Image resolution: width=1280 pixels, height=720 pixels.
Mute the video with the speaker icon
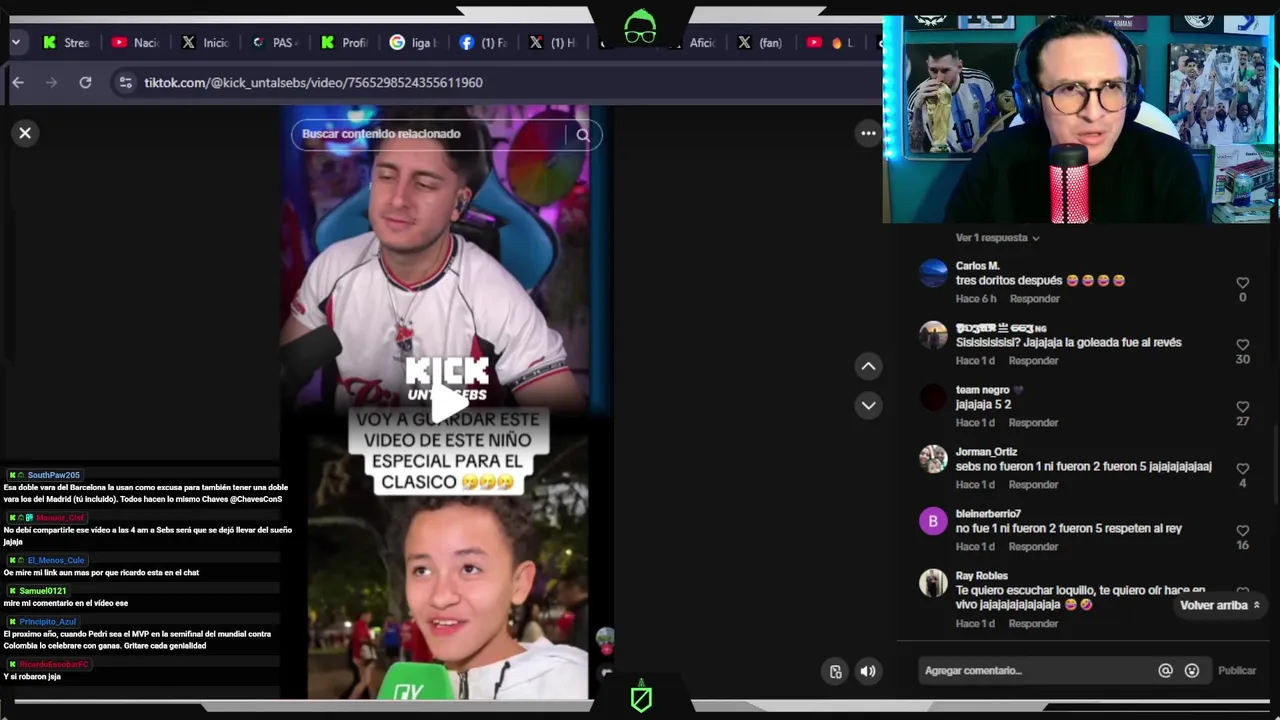[868, 671]
